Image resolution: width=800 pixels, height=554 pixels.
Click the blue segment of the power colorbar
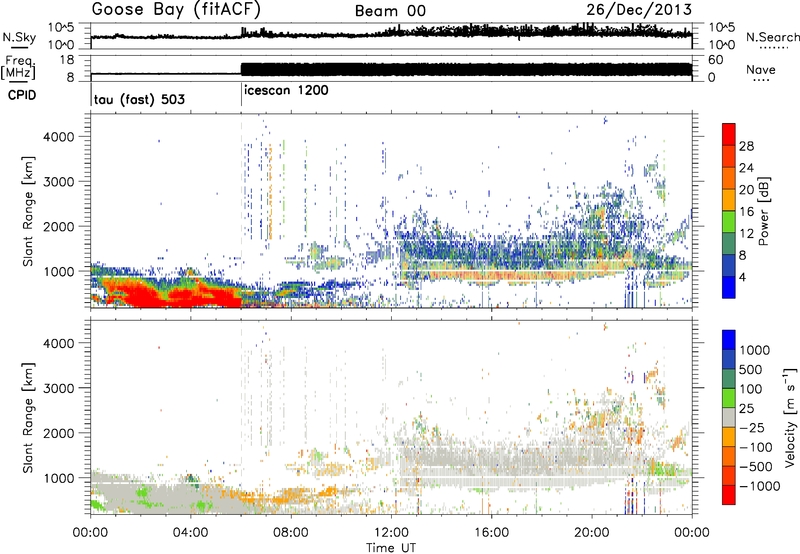[729, 287]
